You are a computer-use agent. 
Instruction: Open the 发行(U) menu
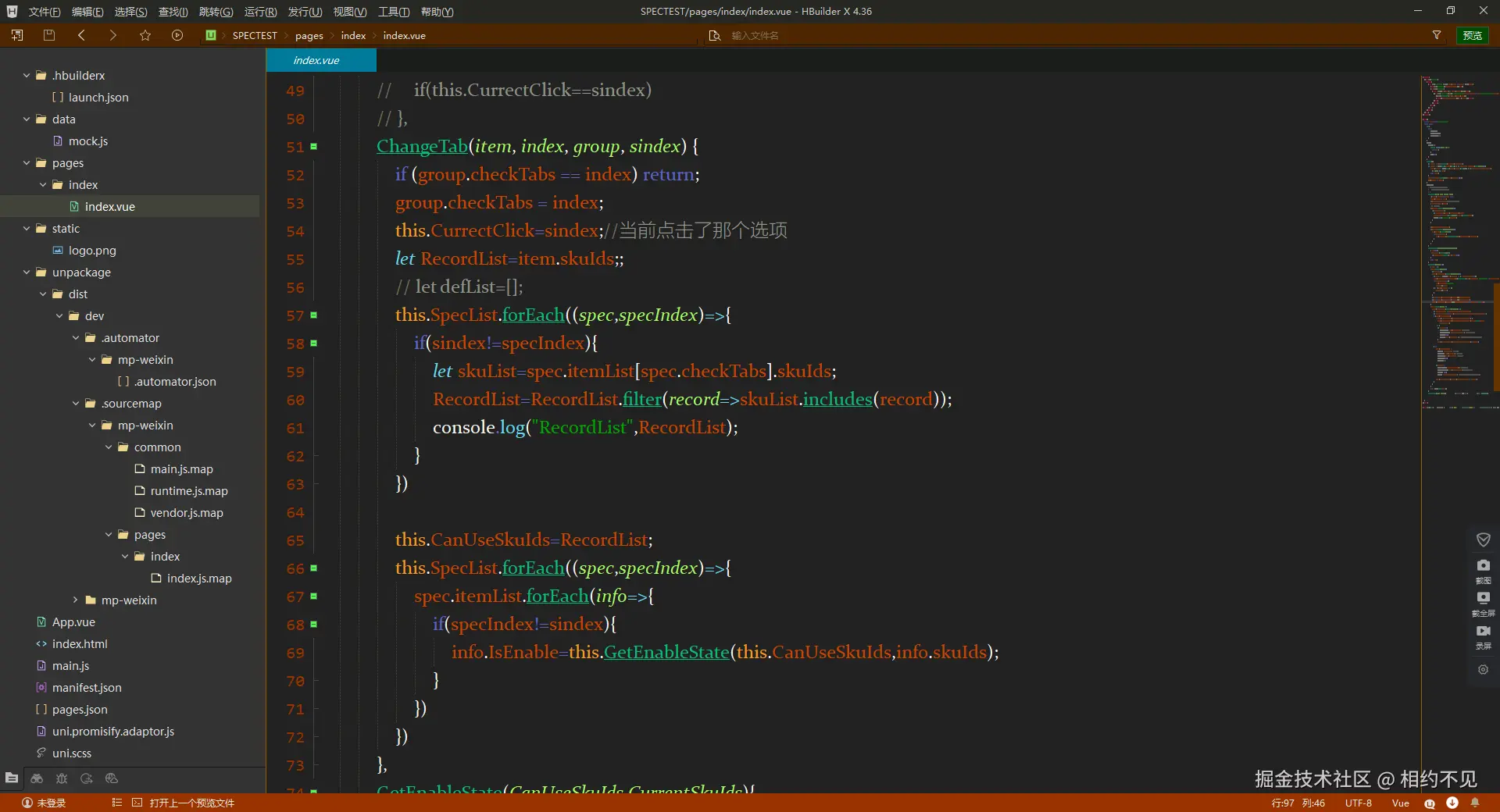point(305,12)
